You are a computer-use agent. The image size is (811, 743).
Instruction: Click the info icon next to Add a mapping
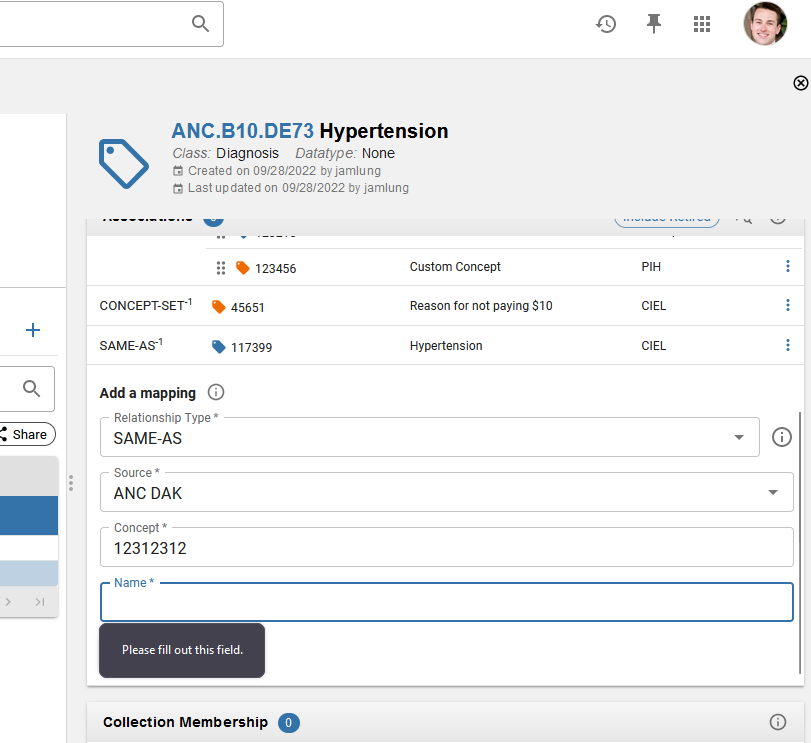(x=215, y=392)
